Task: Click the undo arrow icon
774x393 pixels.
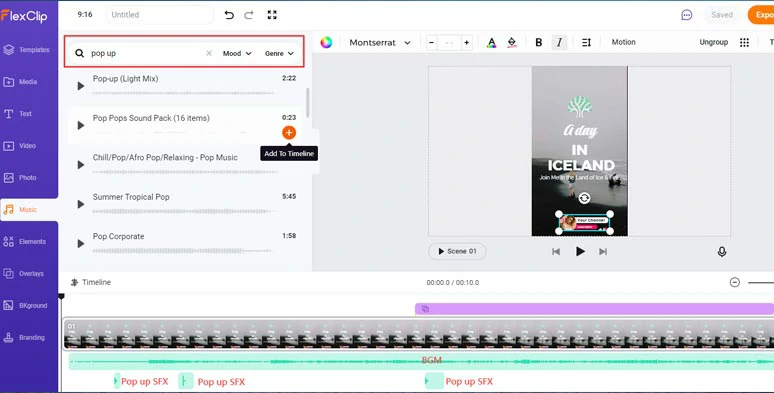Action: tap(229, 15)
